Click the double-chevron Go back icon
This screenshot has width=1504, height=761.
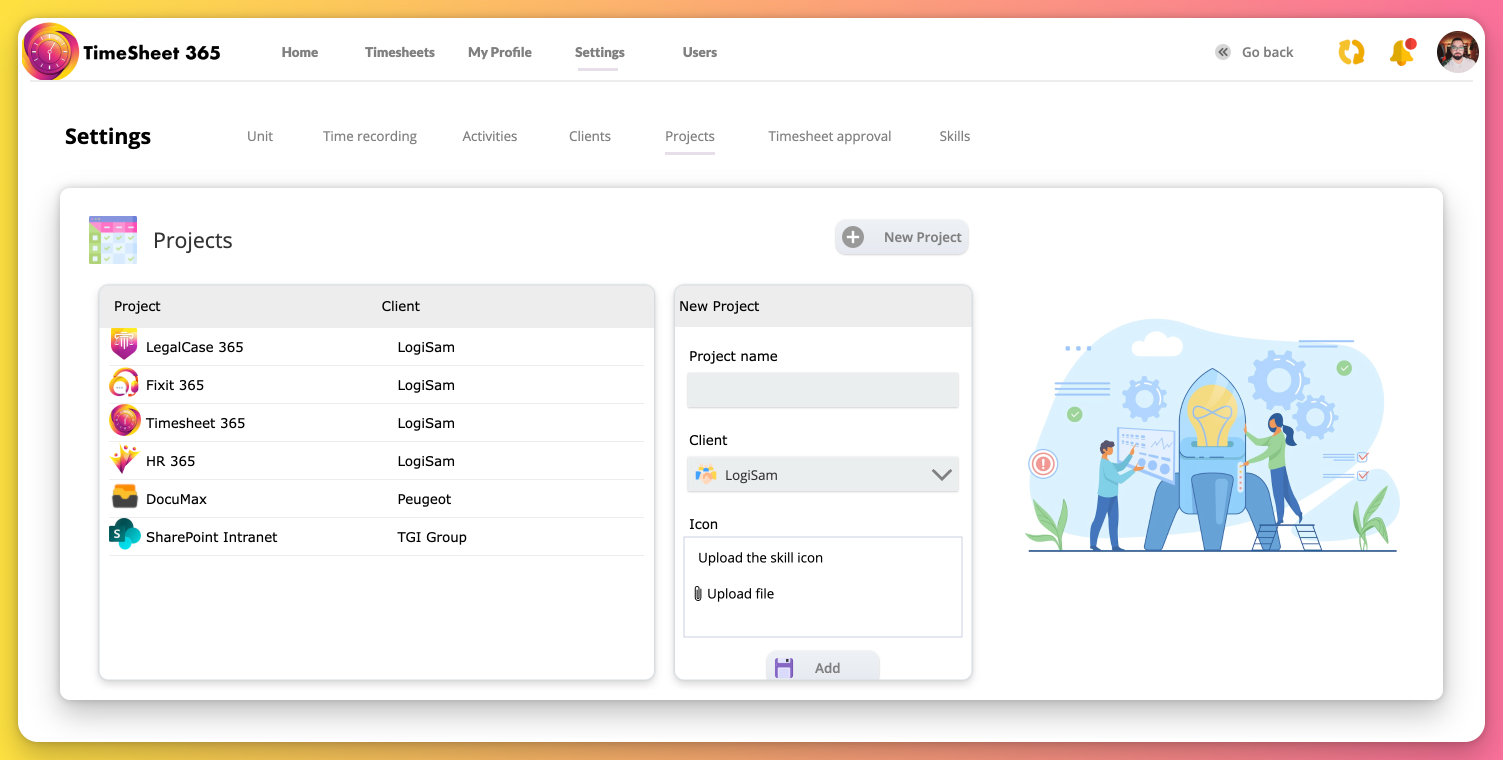(x=1222, y=52)
